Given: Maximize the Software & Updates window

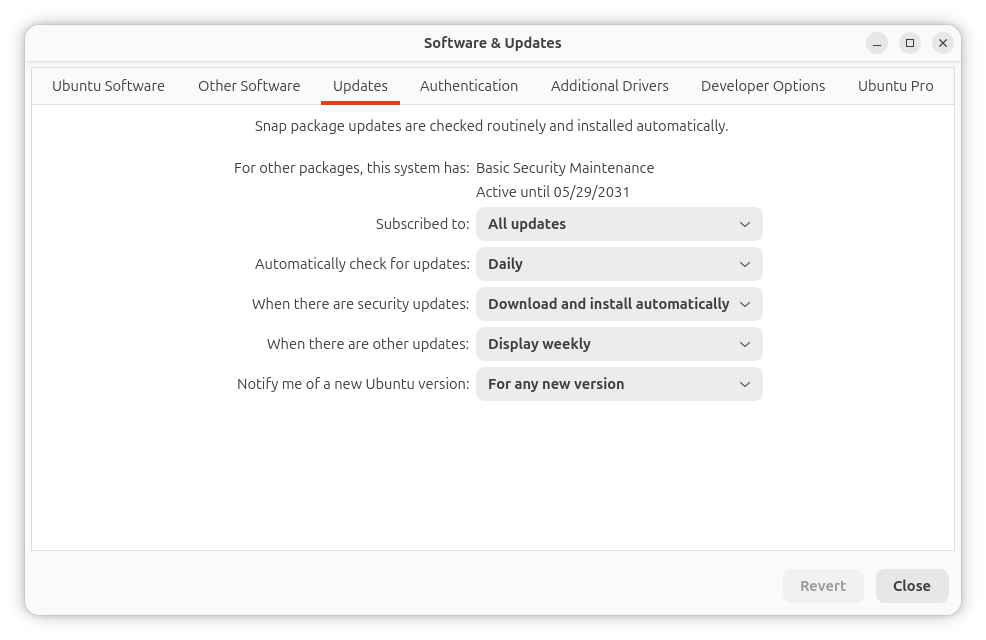Looking at the screenshot, I should [x=910, y=43].
